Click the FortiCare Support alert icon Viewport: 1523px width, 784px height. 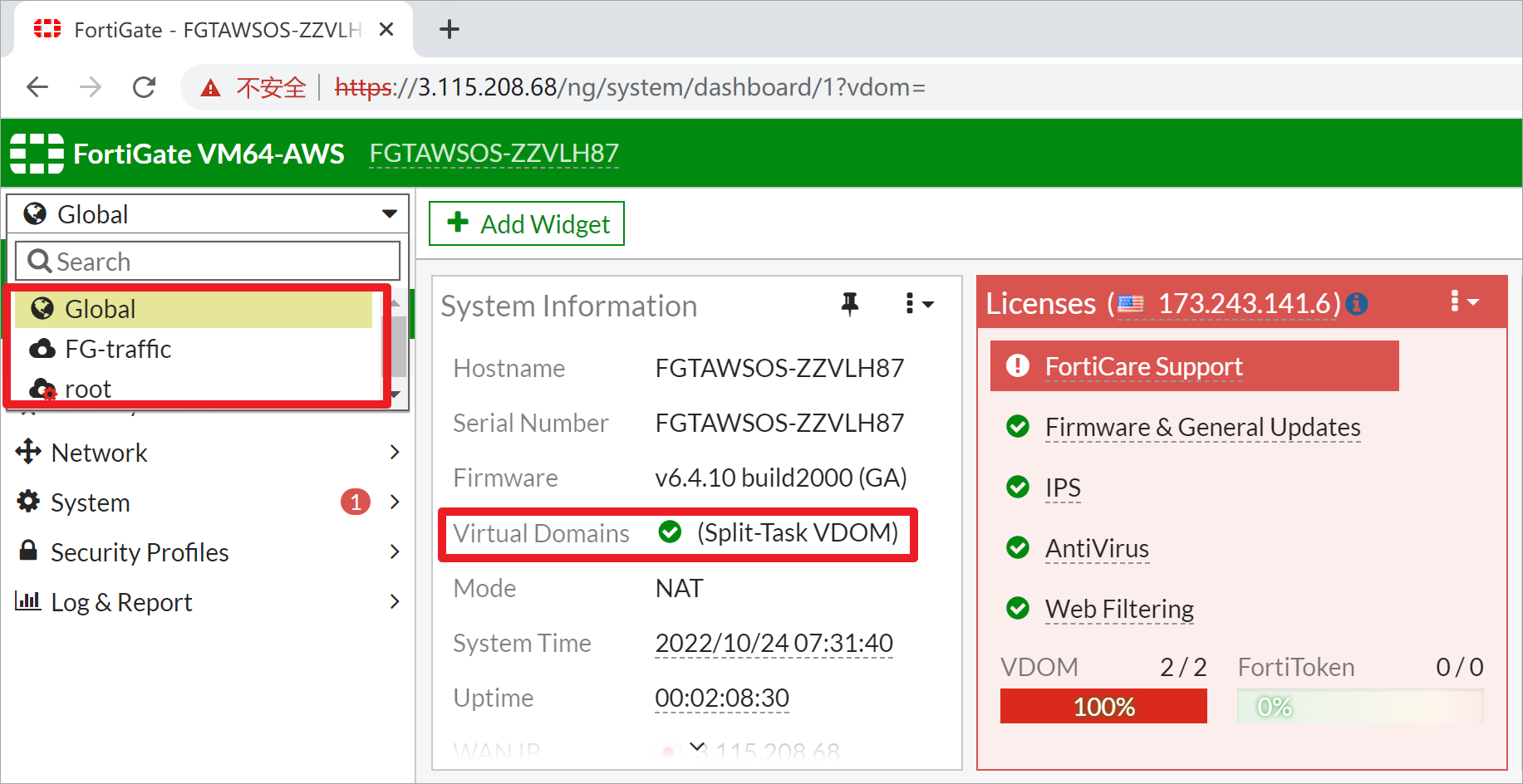tap(1018, 365)
